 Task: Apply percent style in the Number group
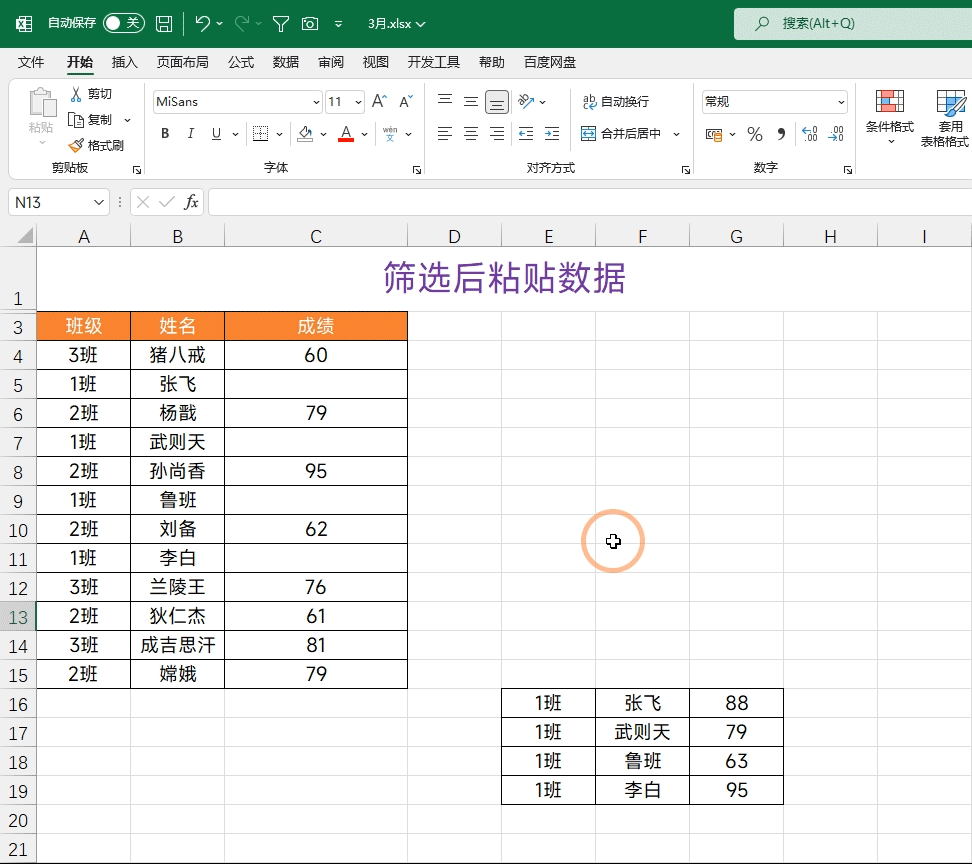[x=754, y=134]
